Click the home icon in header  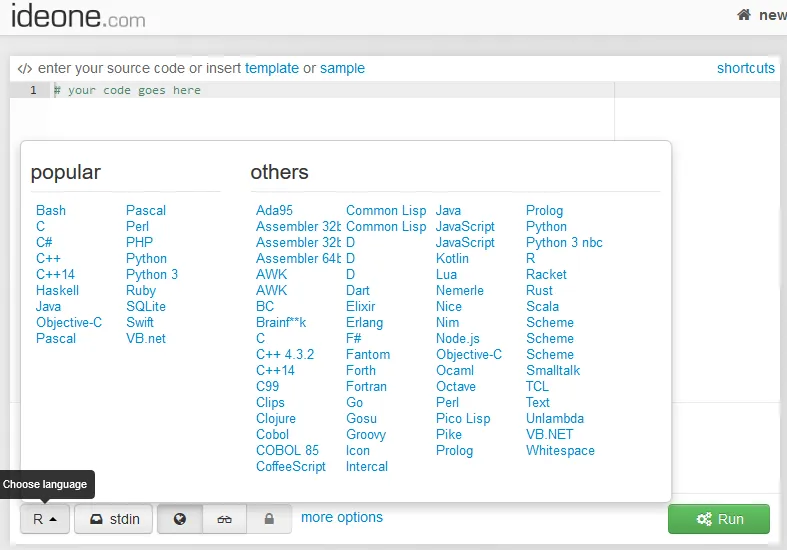[x=744, y=15]
